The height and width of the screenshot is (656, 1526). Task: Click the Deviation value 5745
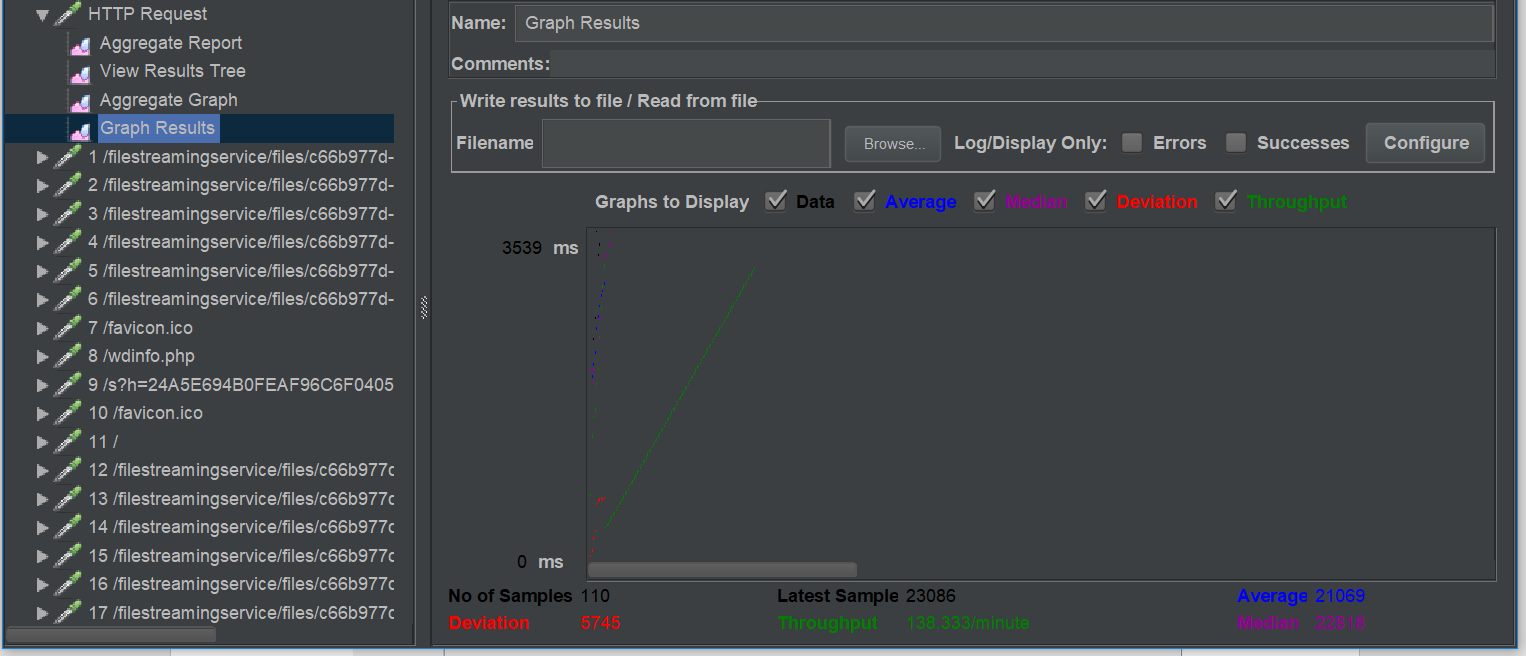pyautogui.click(x=601, y=623)
